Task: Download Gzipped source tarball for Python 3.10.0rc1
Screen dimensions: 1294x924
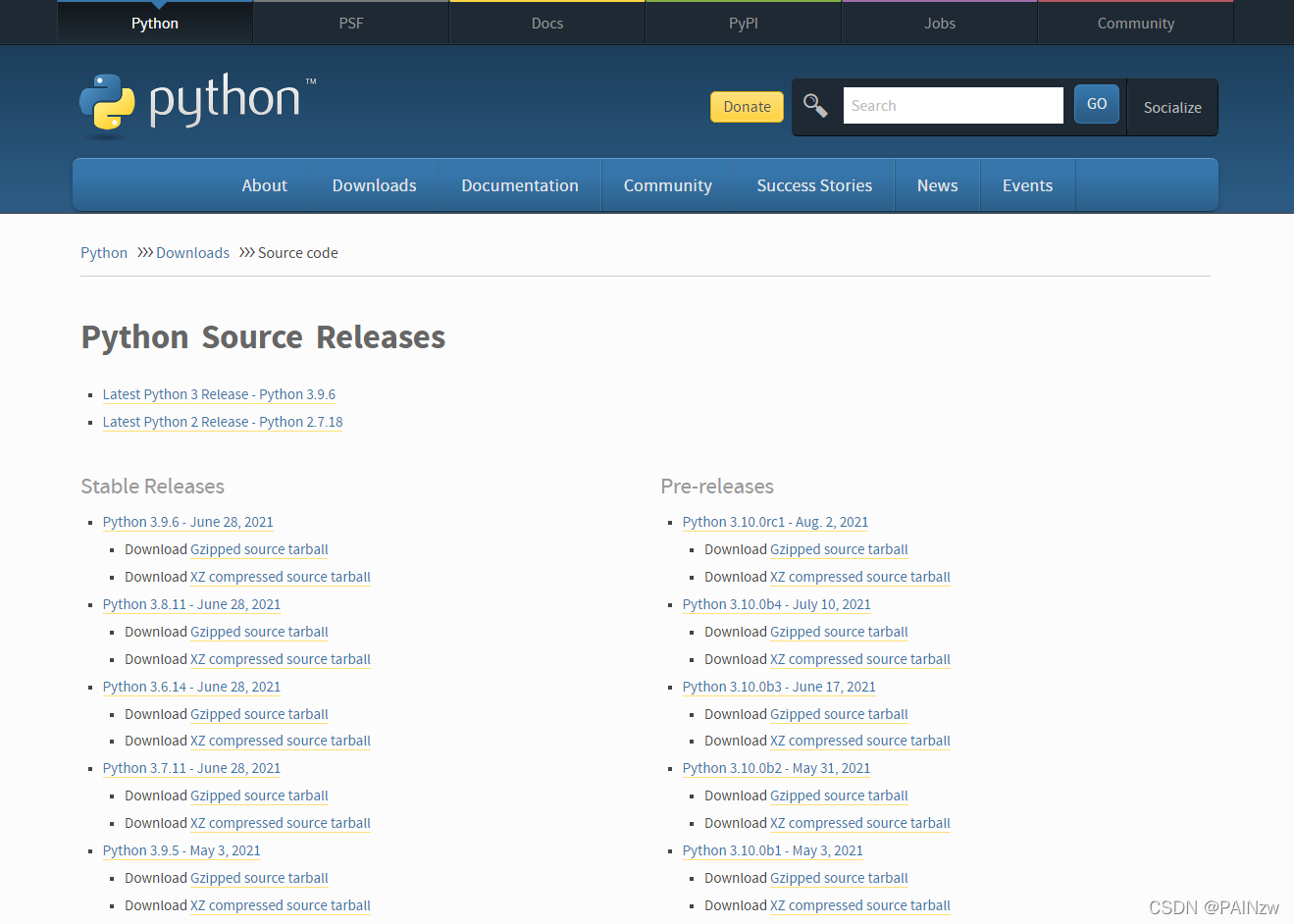Action: [x=839, y=549]
